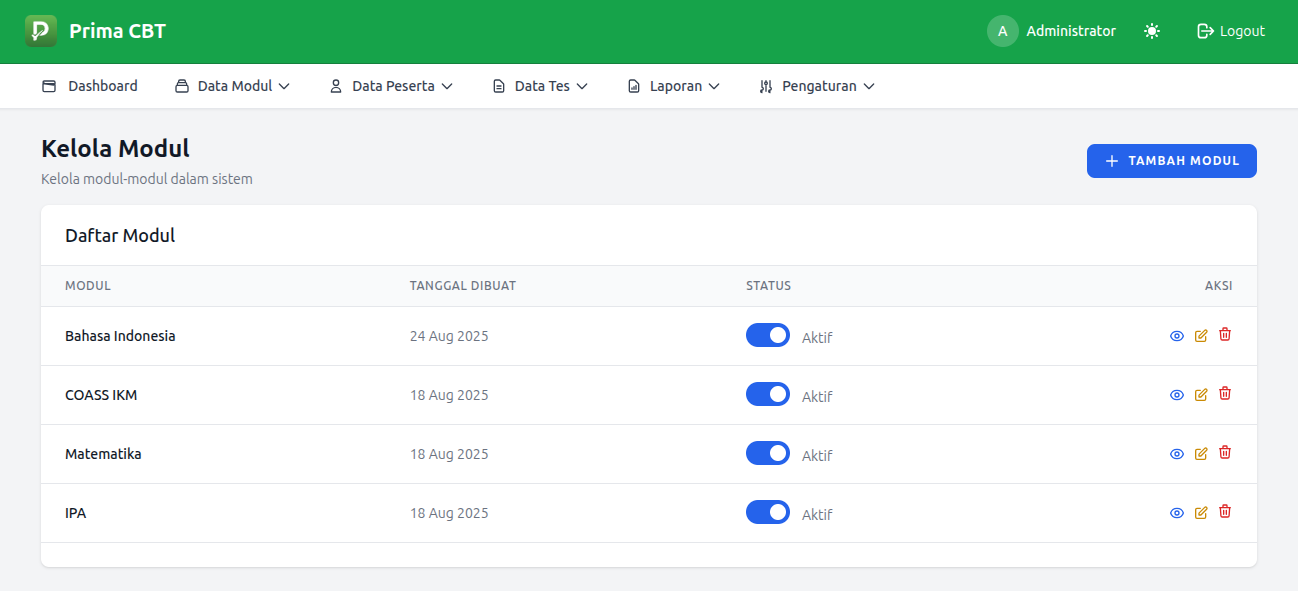View the Bahasa Indonesia module details
The image size is (1298, 591).
point(1177,336)
